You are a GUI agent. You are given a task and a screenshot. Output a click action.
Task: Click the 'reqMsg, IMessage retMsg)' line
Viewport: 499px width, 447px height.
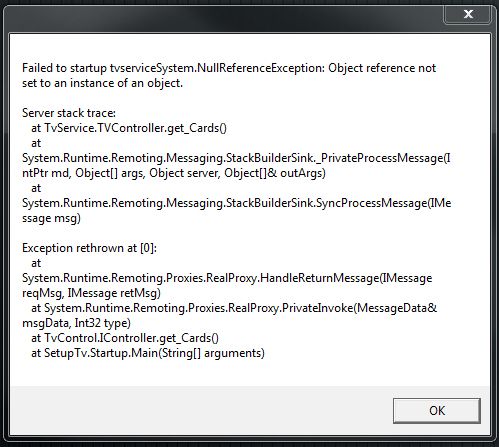click(x=91, y=293)
